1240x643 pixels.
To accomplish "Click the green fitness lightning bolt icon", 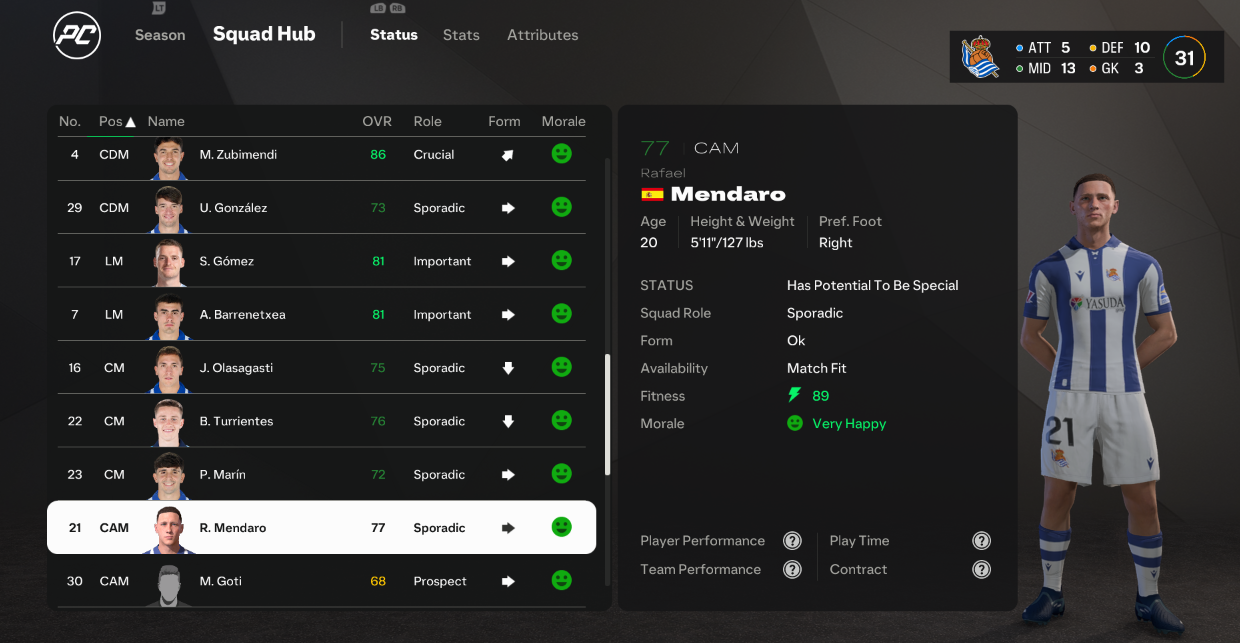I will [795, 396].
